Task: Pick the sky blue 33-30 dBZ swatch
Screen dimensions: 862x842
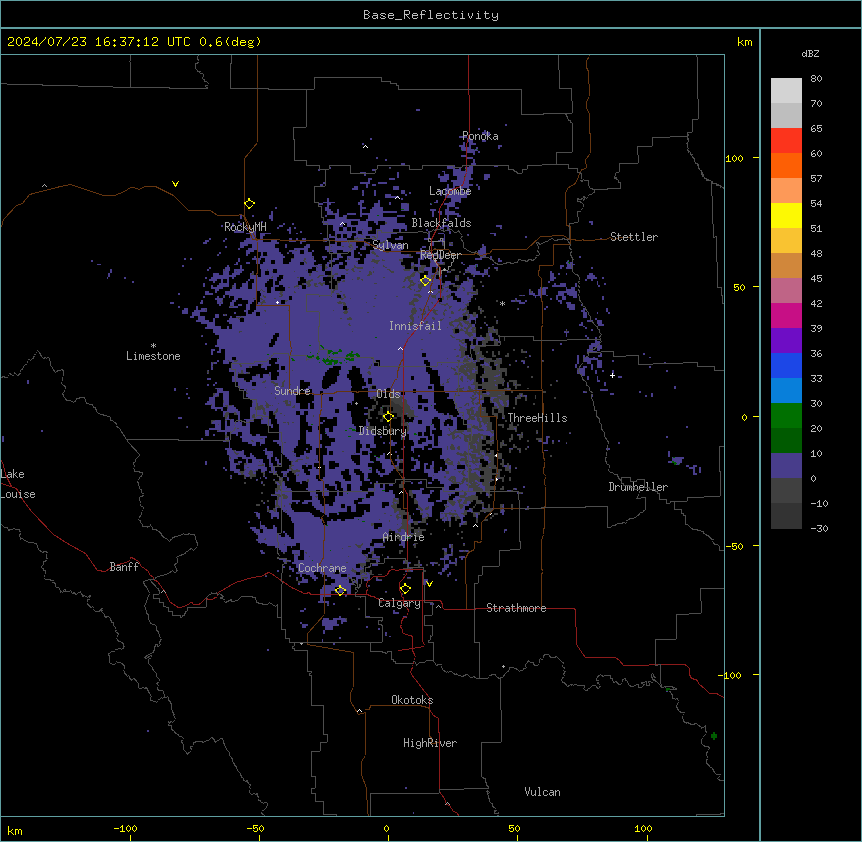Action: pos(786,391)
